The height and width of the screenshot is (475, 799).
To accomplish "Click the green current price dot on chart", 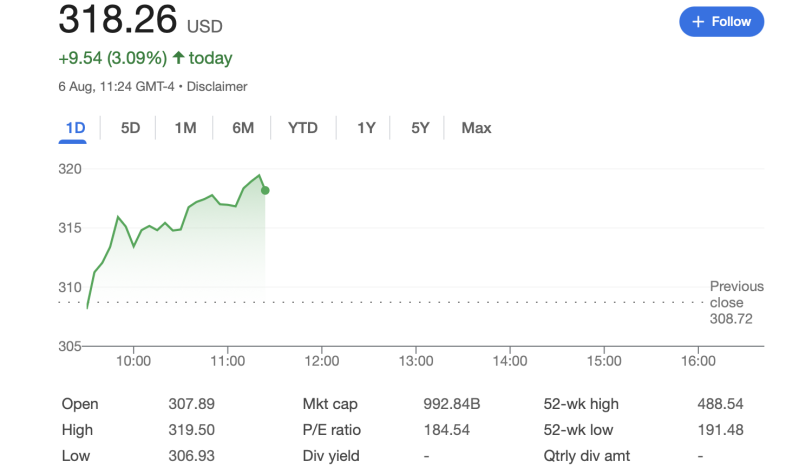I will click(265, 190).
